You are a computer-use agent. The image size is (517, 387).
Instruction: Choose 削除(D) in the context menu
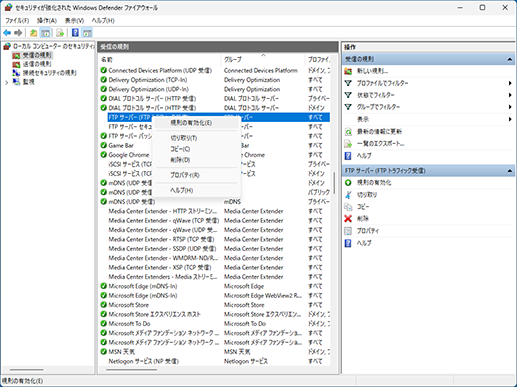pyautogui.click(x=196, y=160)
